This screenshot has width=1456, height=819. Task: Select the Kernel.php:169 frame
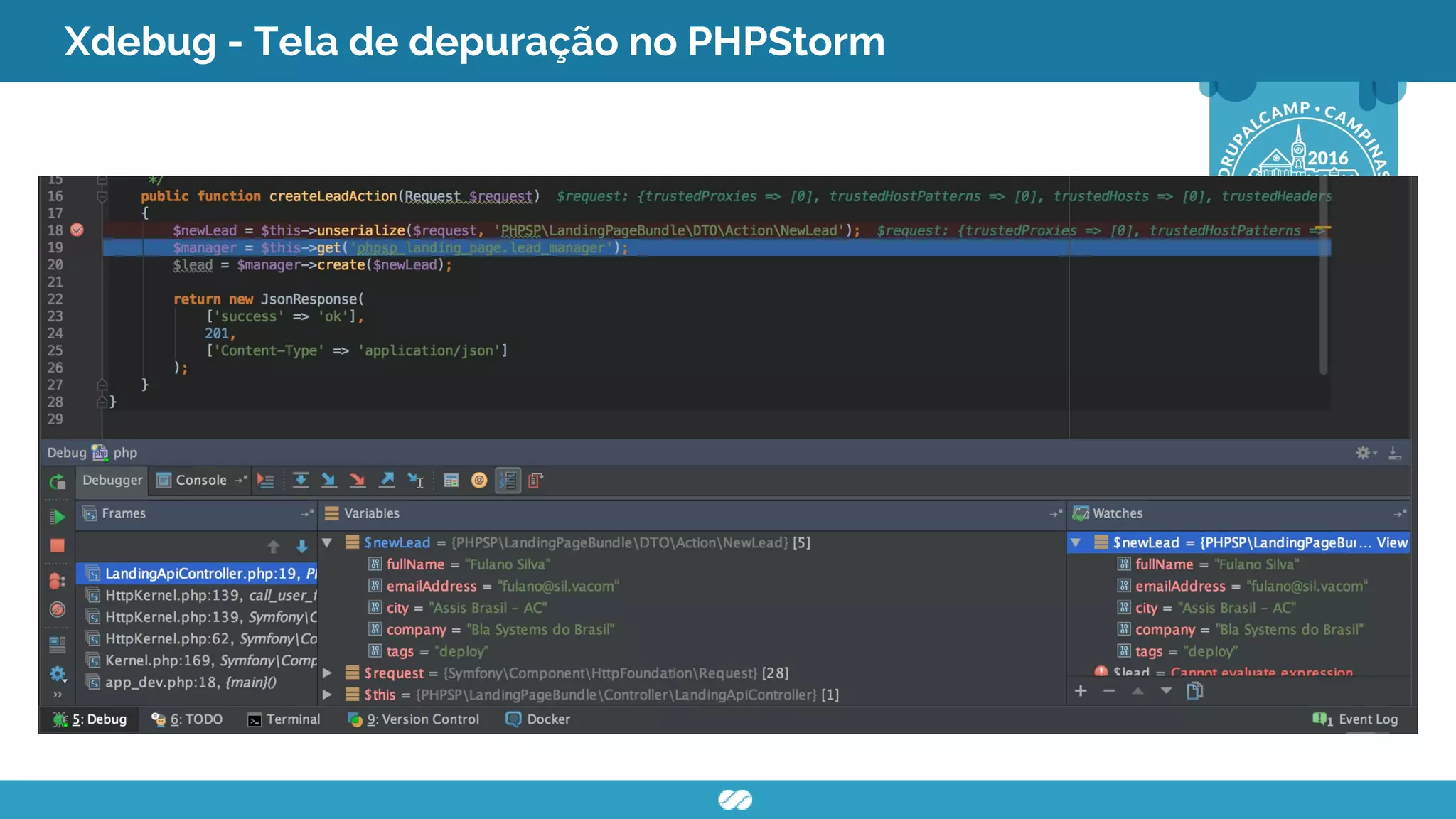click(196, 661)
